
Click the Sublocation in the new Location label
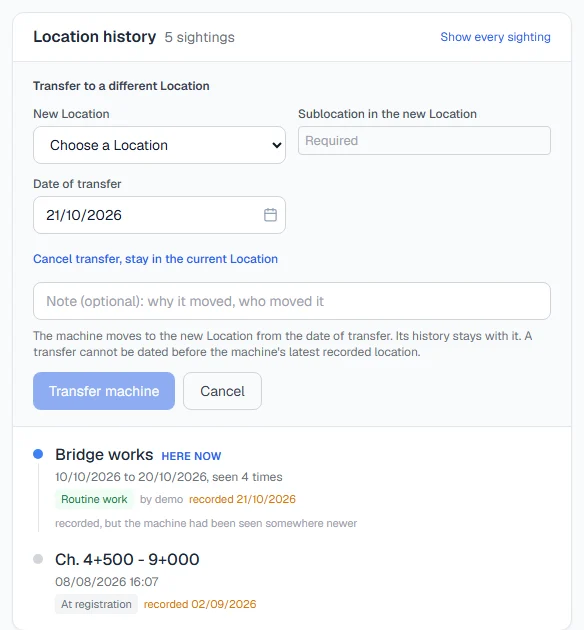[x=388, y=114]
